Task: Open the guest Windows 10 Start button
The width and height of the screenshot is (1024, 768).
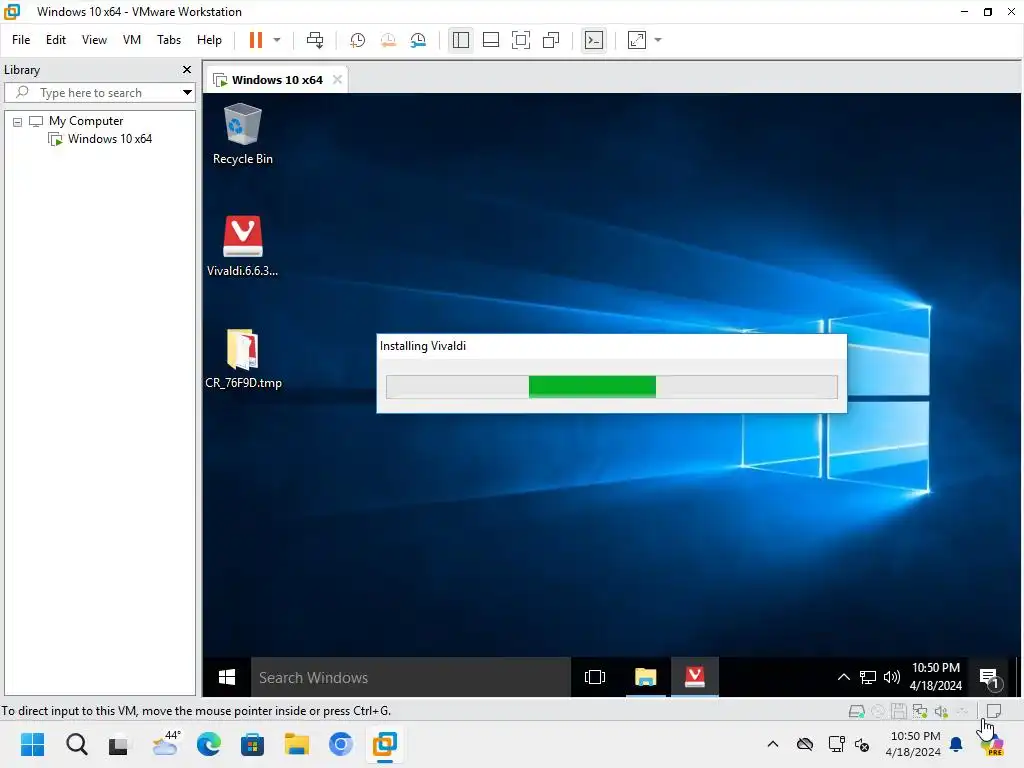Action: coord(227,677)
